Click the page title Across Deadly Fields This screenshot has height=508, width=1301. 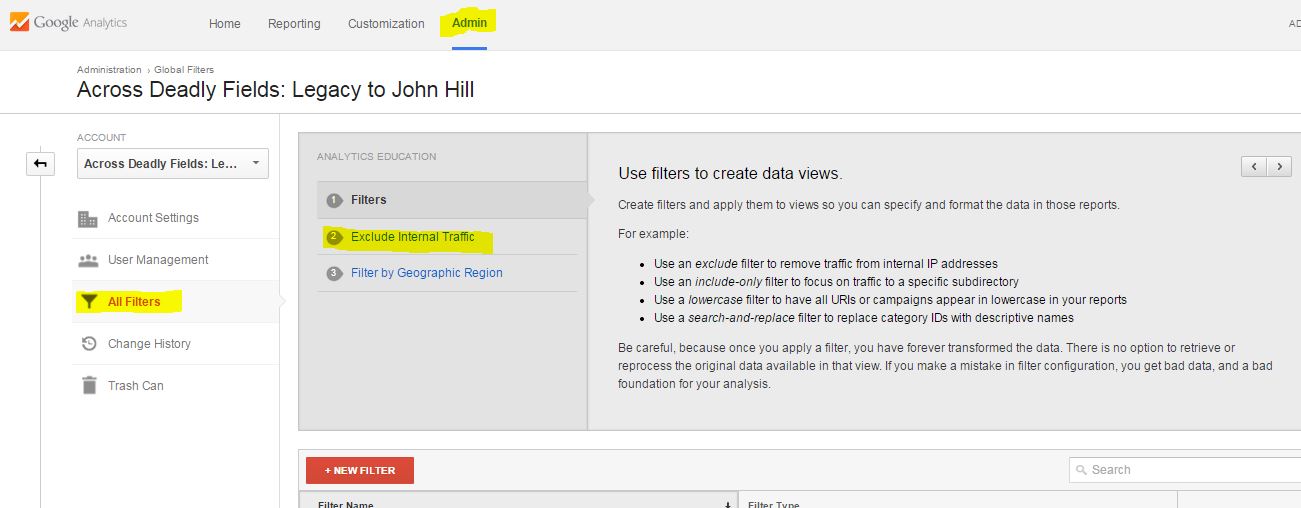[275, 90]
